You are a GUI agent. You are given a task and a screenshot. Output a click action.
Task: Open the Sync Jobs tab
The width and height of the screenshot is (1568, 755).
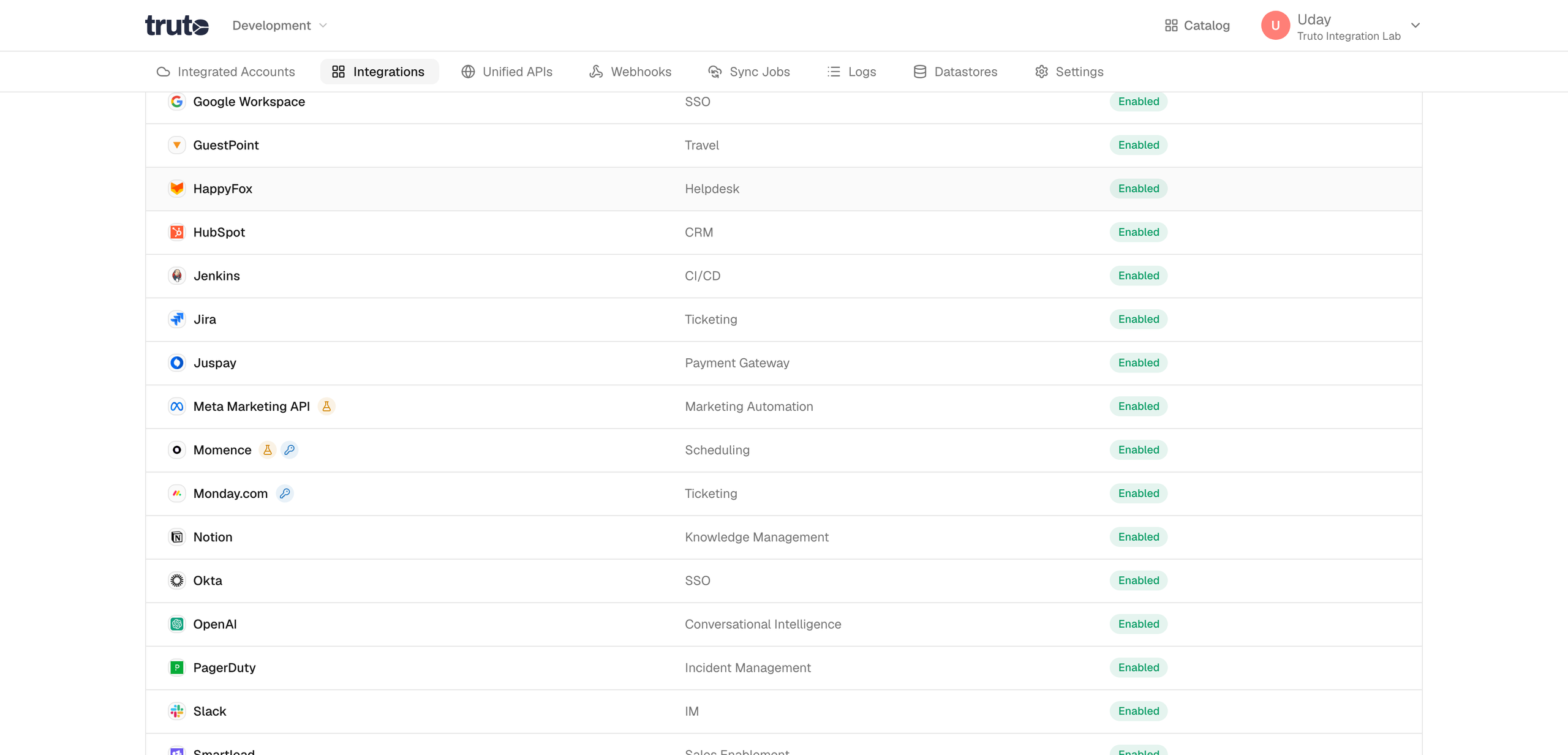click(x=748, y=72)
